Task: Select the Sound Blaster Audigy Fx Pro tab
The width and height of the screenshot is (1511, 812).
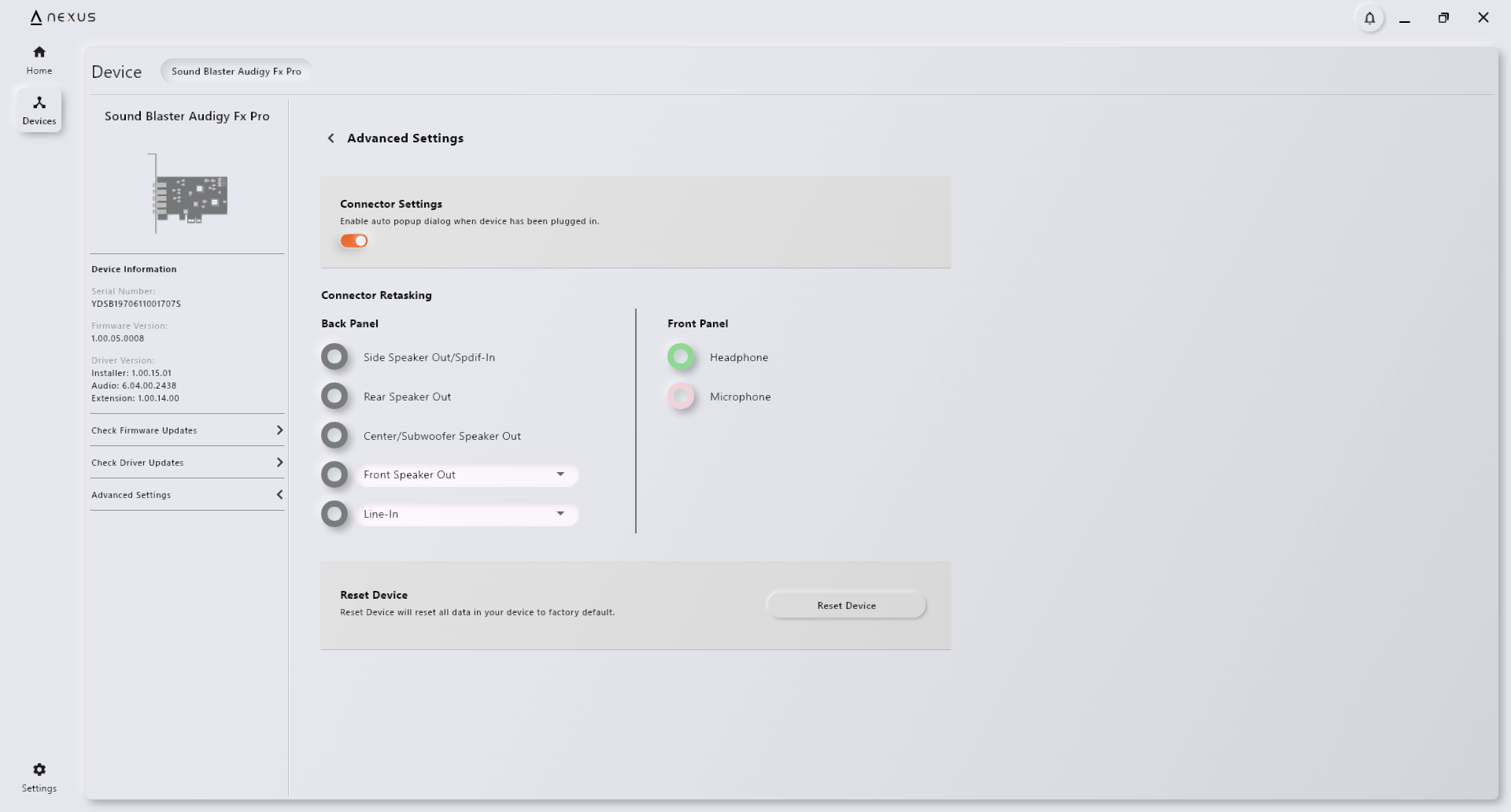Action: click(x=236, y=71)
